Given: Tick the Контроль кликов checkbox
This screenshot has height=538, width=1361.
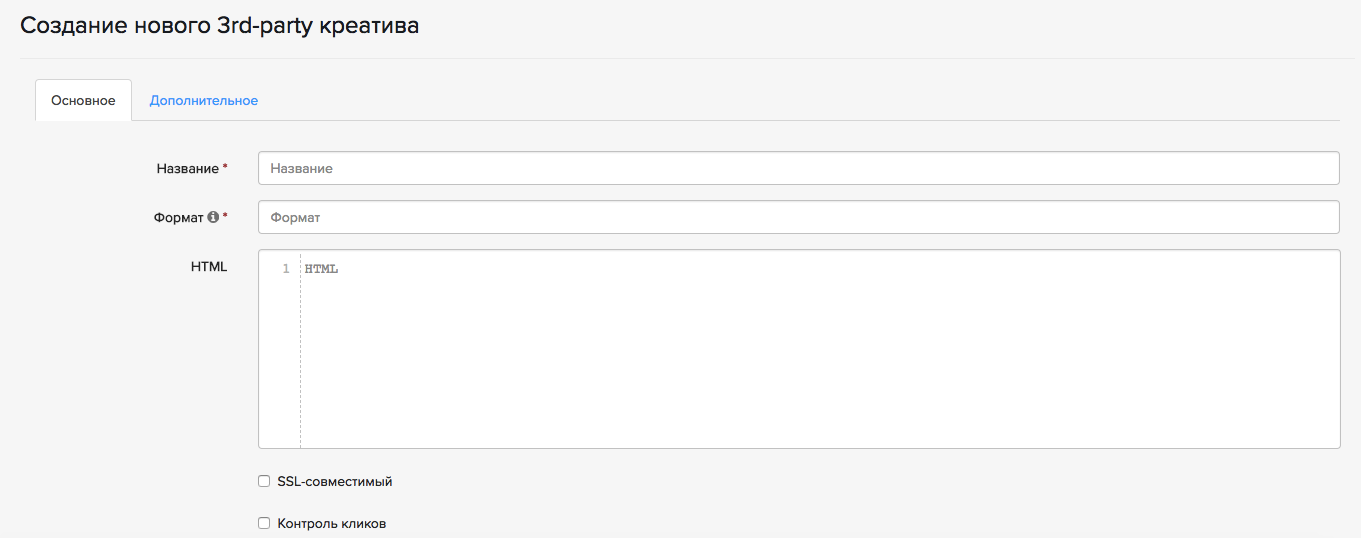Looking at the screenshot, I should [264, 523].
